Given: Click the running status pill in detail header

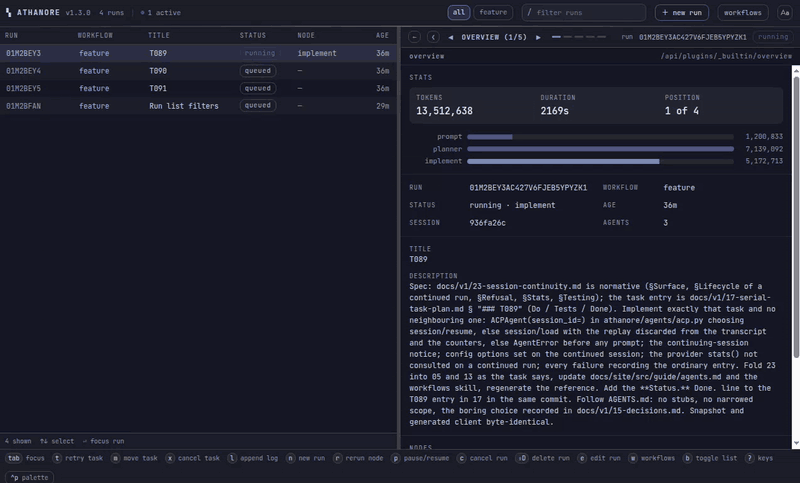Looking at the screenshot, I should [772, 37].
